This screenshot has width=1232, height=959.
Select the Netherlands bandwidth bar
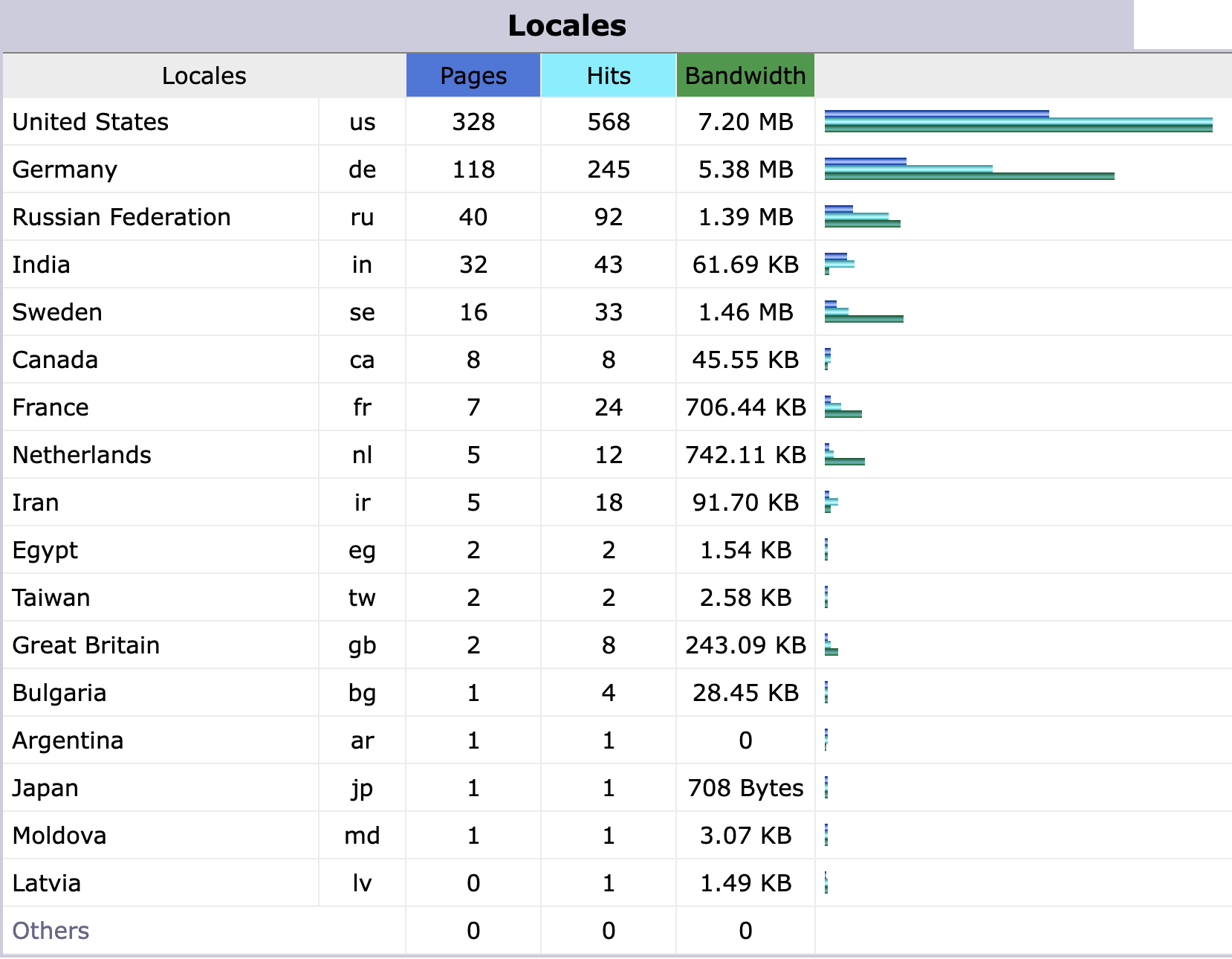(x=843, y=461)
